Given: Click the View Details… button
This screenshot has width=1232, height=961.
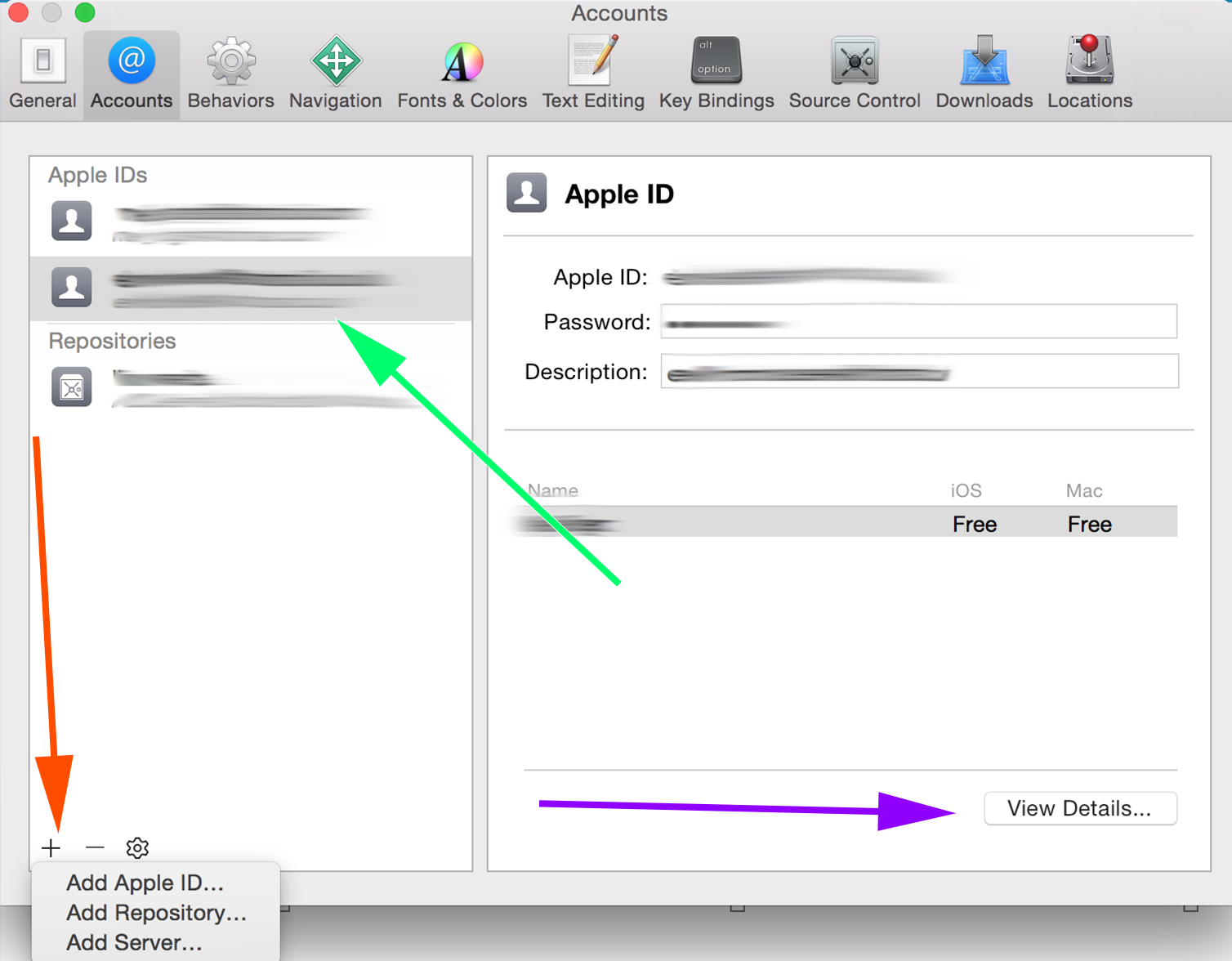Looking at the screenshot, I should coord(1079,808).
